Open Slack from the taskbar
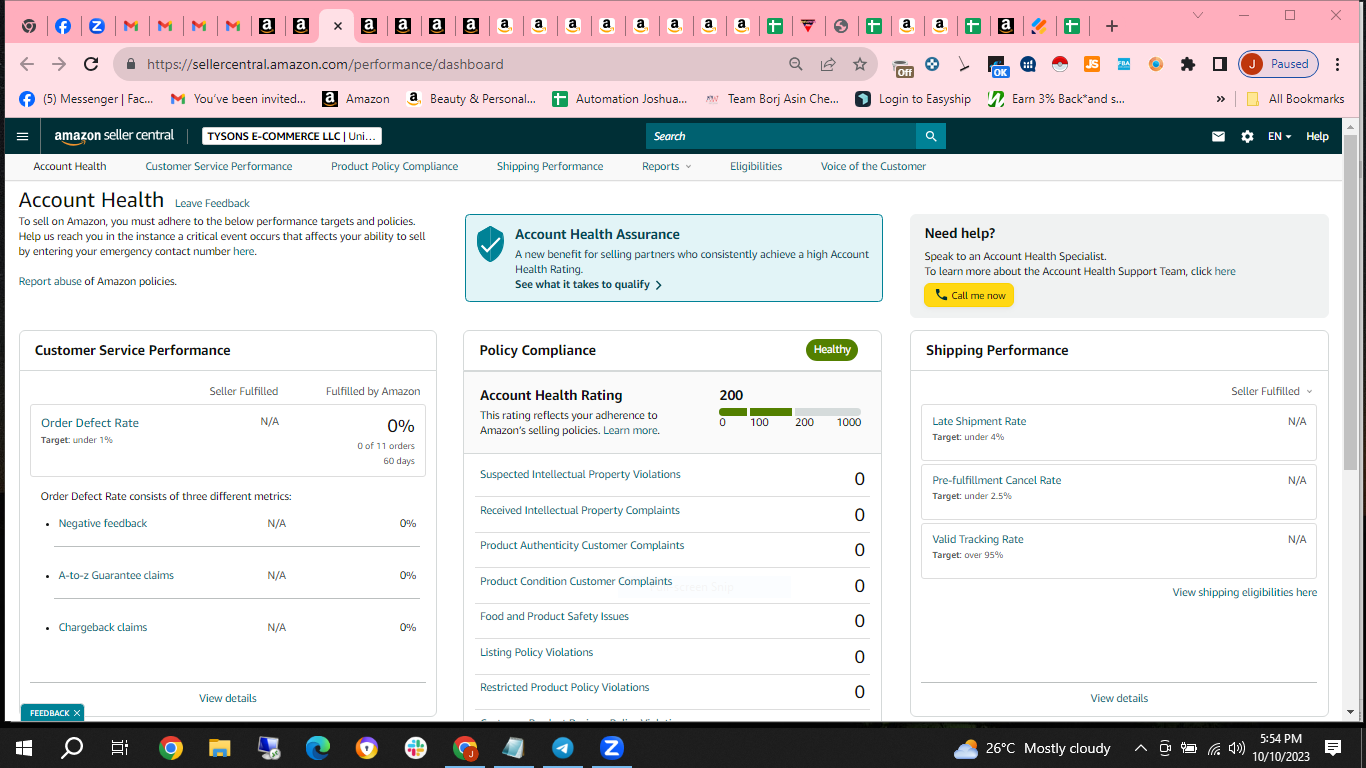This screenshot has height=768, width=1366. 415,748
